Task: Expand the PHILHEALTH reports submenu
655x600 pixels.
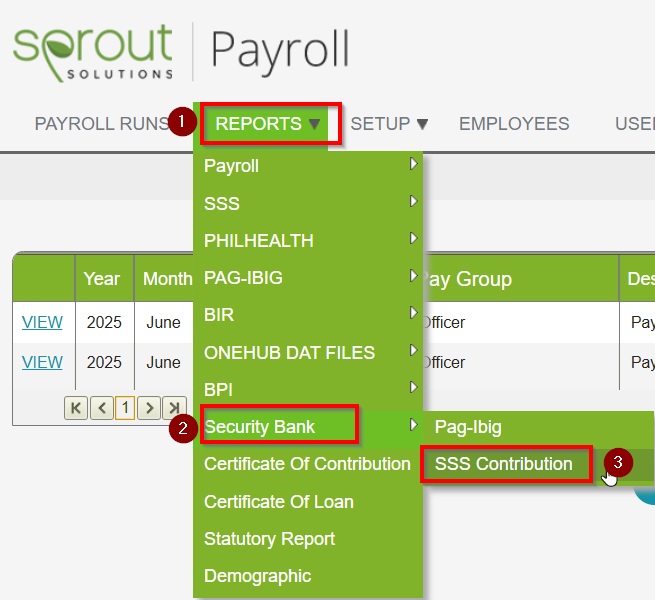Action: (x=308, y=241)
